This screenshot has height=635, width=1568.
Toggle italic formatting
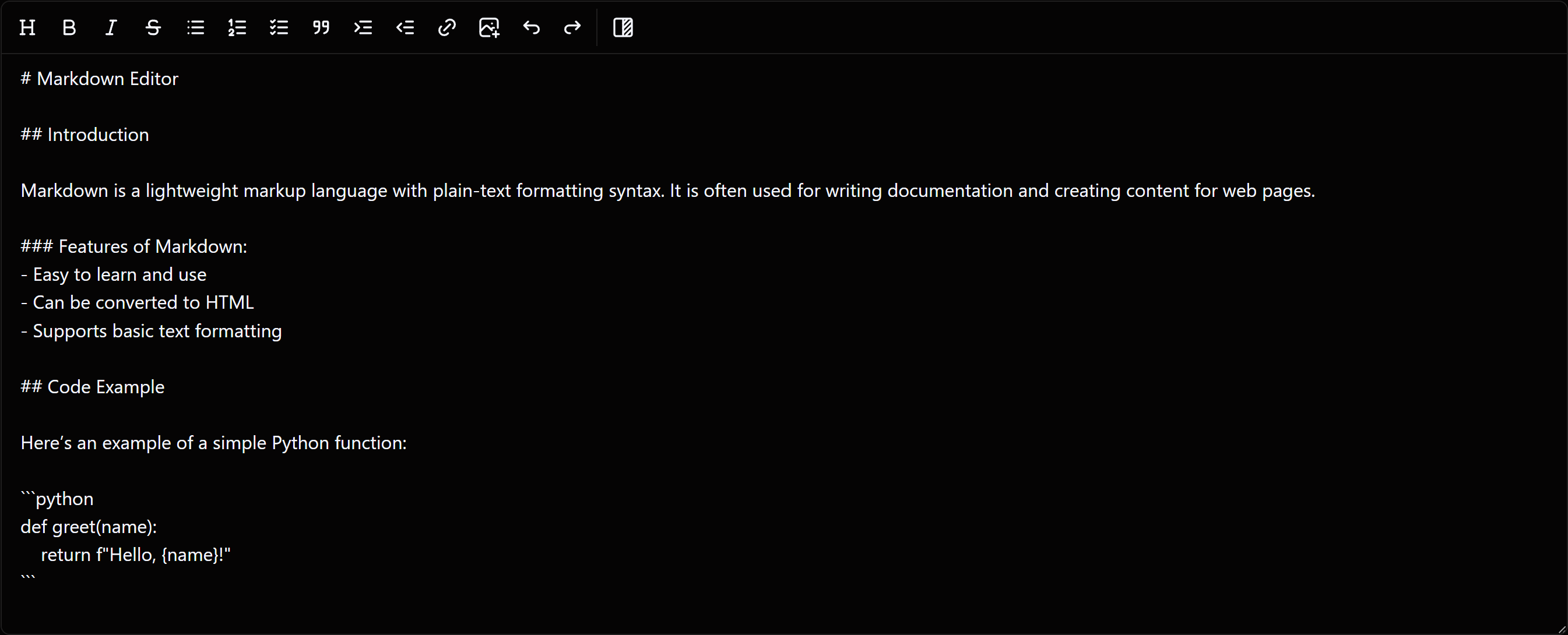110,27
